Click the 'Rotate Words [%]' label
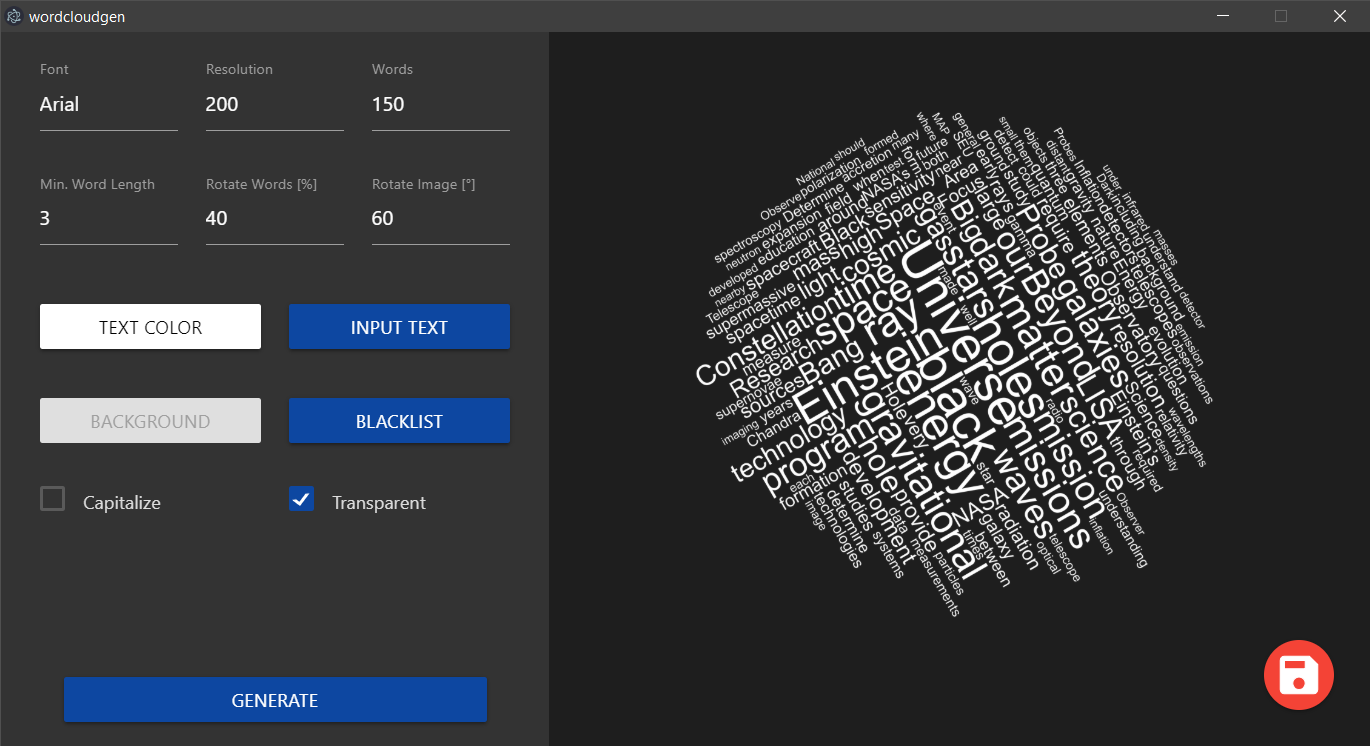Viewport: 1370px width, 746px height. tap(261, 184)
